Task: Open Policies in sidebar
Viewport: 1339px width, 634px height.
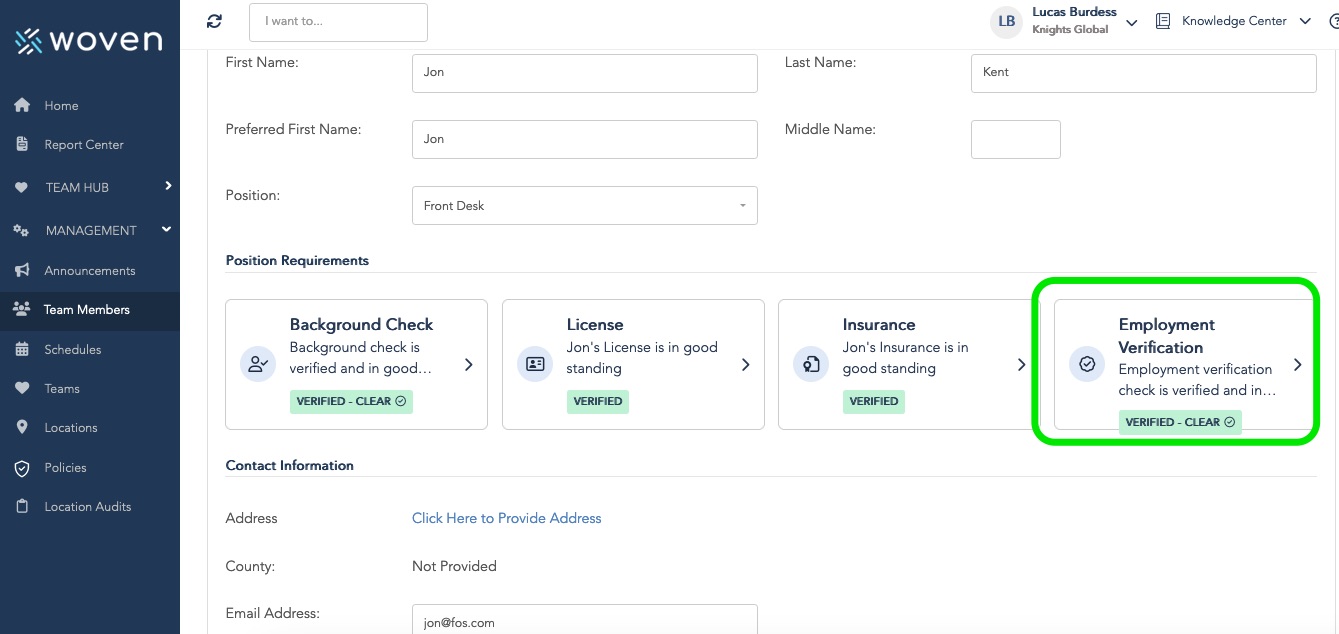Action: tap(66, 467)
